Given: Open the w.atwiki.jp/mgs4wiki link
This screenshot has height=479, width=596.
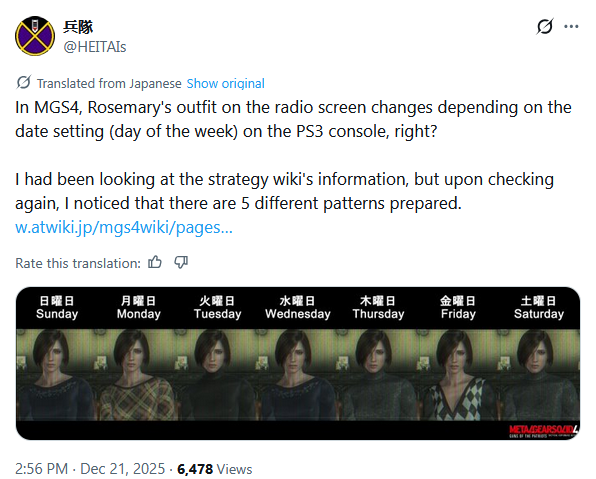Looking at the screenshot, I should pyautogui.click(x=124, y=227).
